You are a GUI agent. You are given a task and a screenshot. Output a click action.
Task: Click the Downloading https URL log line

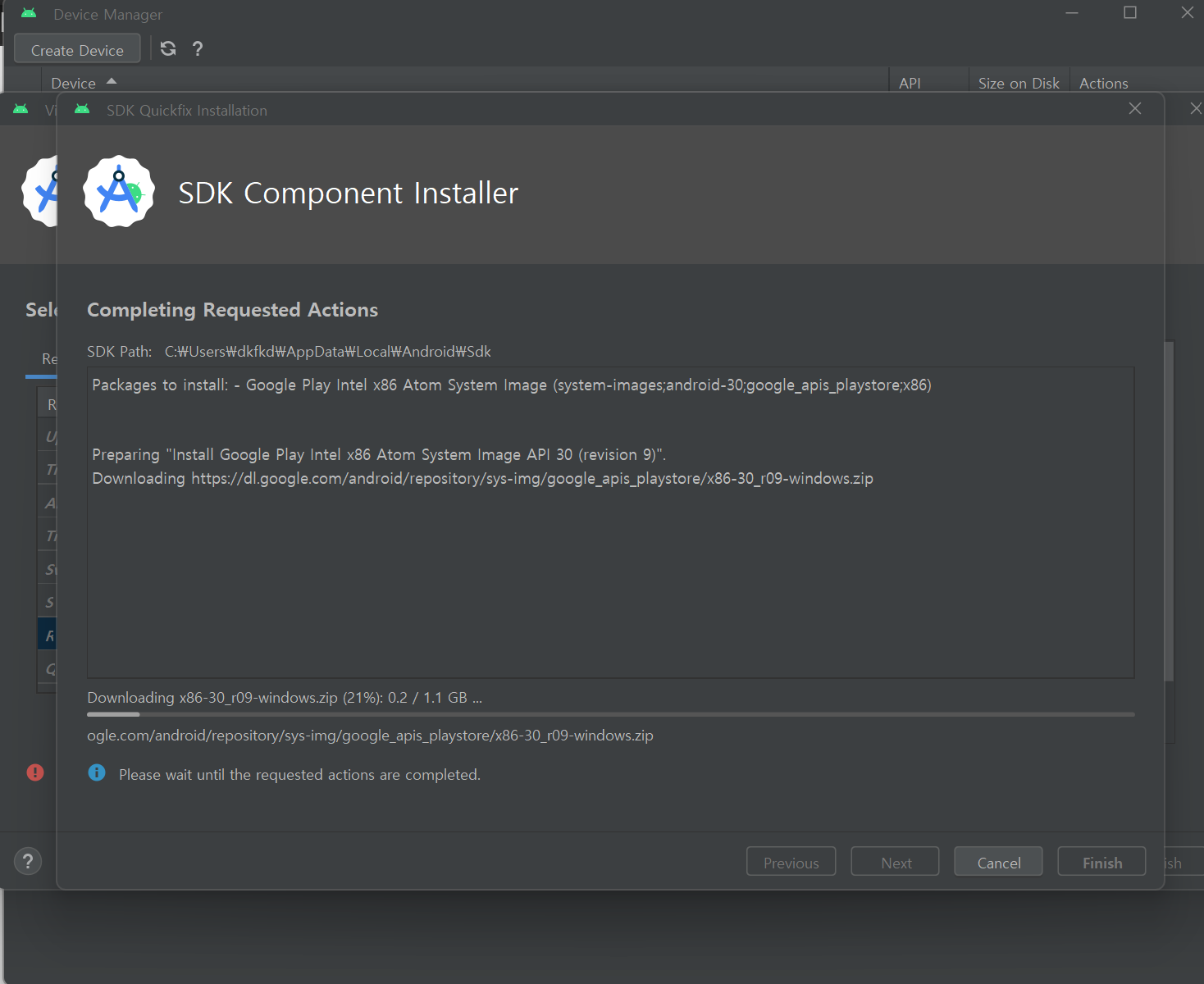click(482, 478)
